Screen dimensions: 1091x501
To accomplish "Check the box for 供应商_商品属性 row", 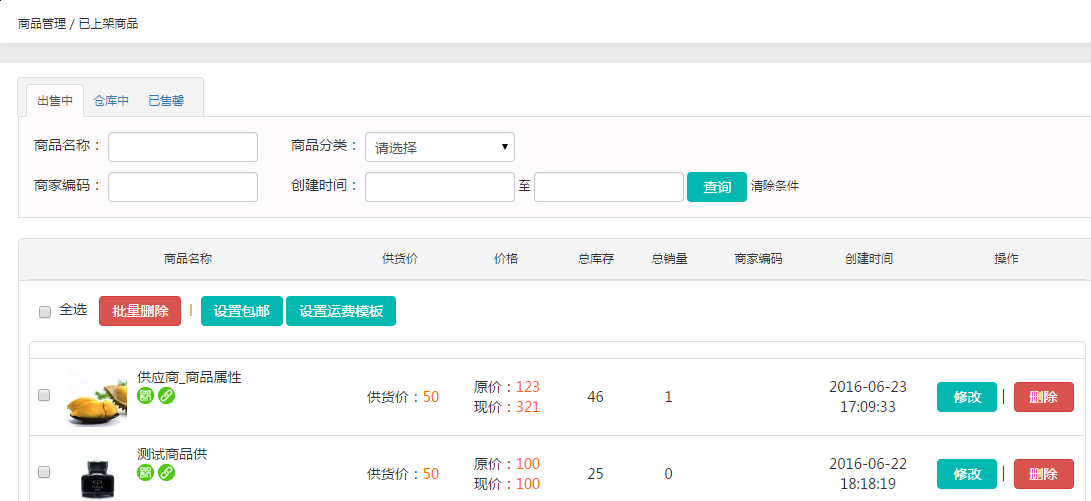I will [x=44, y=395].
